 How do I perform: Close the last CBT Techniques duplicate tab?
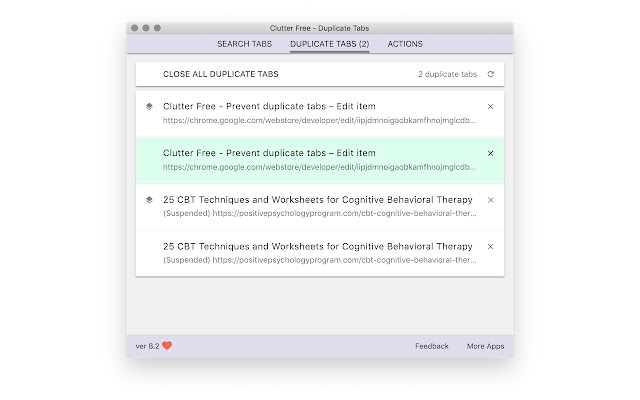point(490,246)
